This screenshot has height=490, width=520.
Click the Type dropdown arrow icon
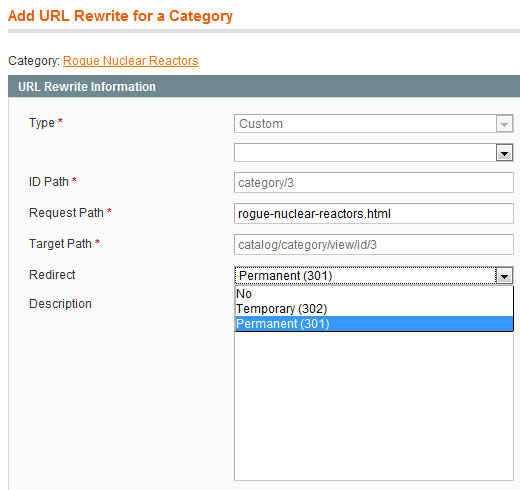click(x=504, y=124)
